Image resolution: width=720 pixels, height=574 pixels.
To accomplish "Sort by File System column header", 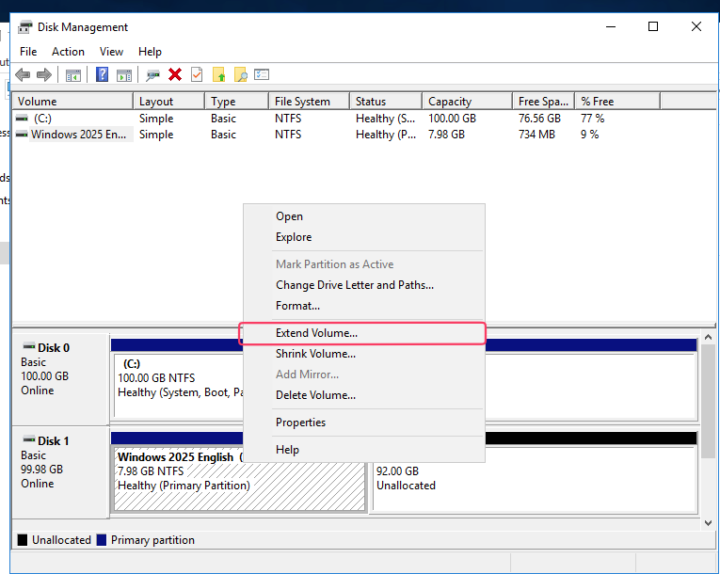I will click(x=302, y=101).
